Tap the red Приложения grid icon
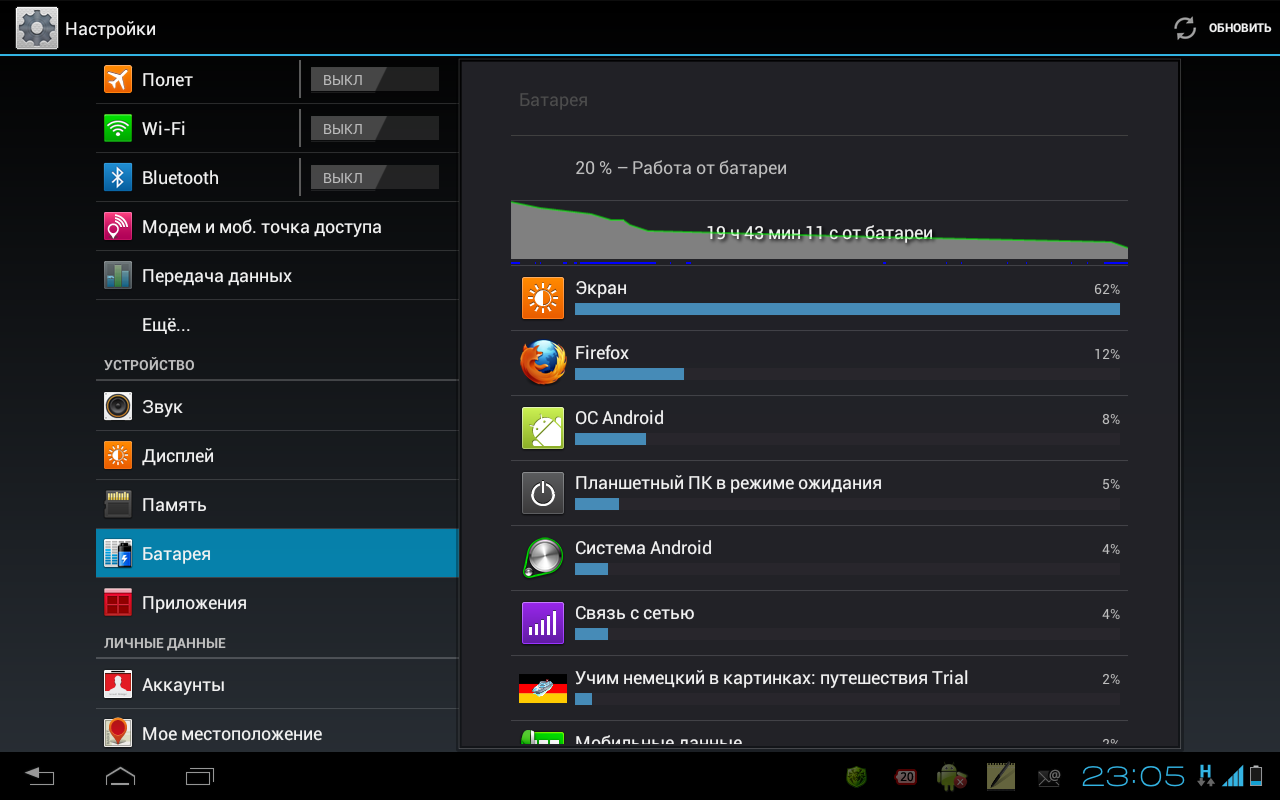 [118, 602]
